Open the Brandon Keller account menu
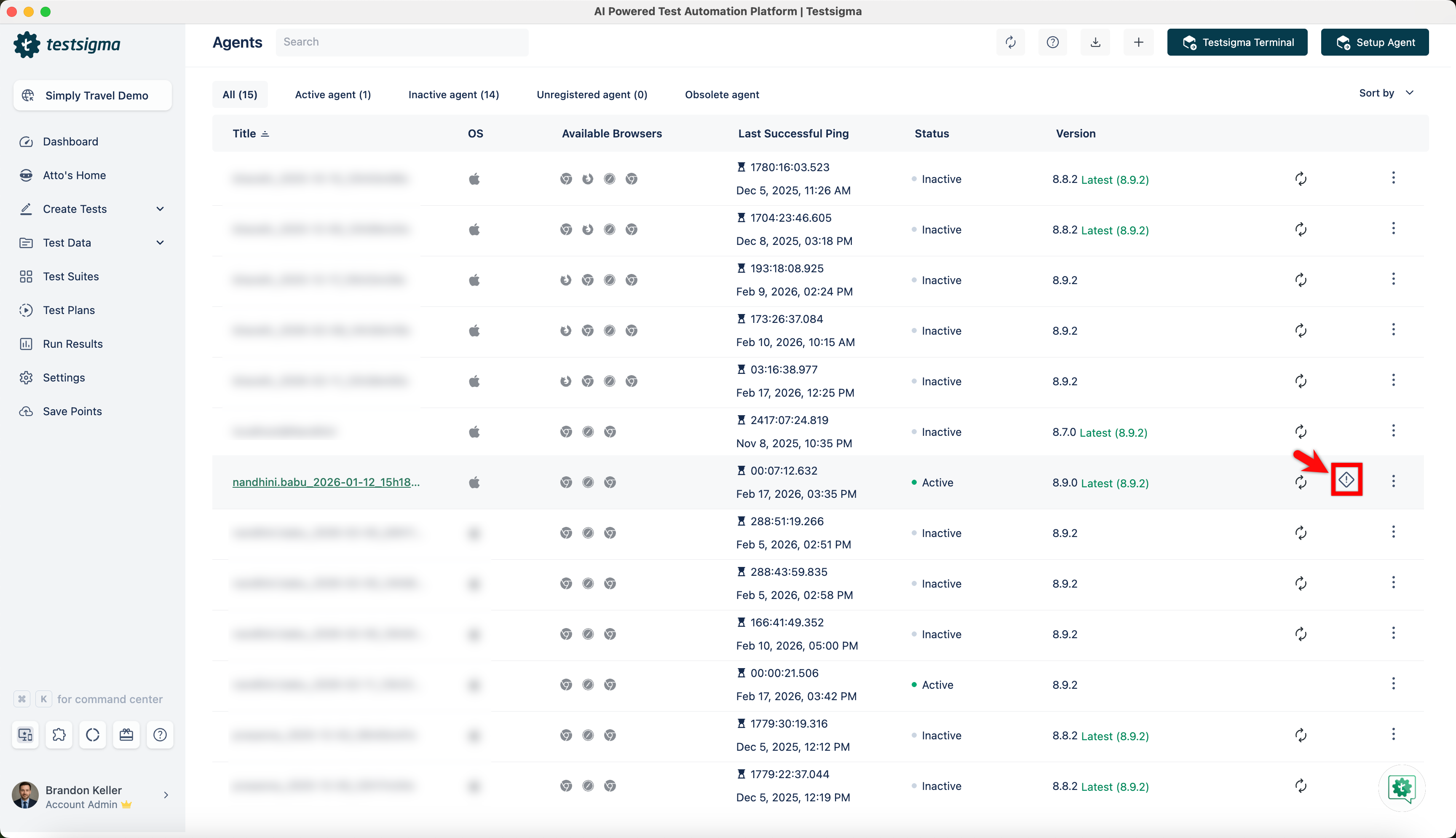Screen dimensions: 1456x838 92,796
